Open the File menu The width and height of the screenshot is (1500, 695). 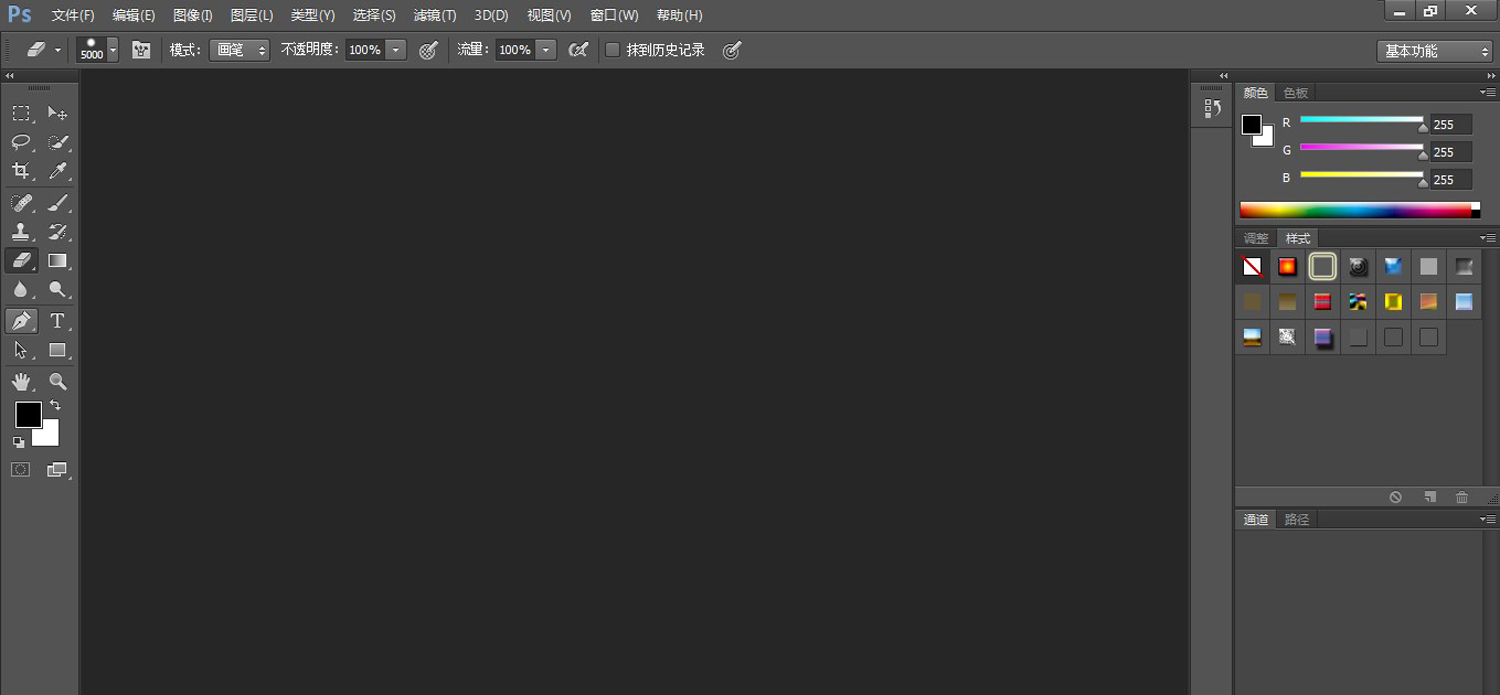click(73, 16)
